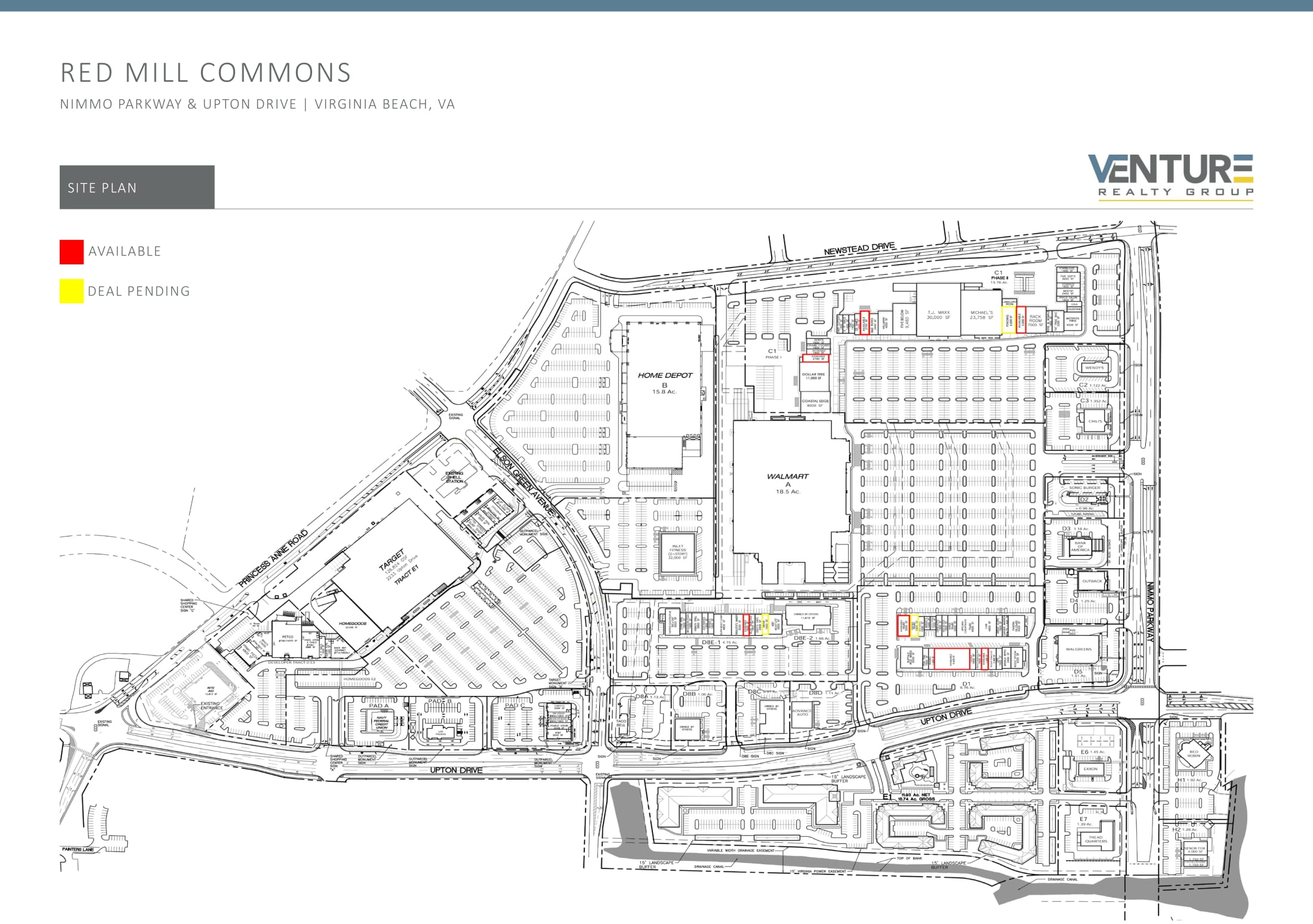Image resolution: width=1313 pixels, height=924 pixels.
Task: Click the OUTBACK outparcel label
Action: point(1092,581)
